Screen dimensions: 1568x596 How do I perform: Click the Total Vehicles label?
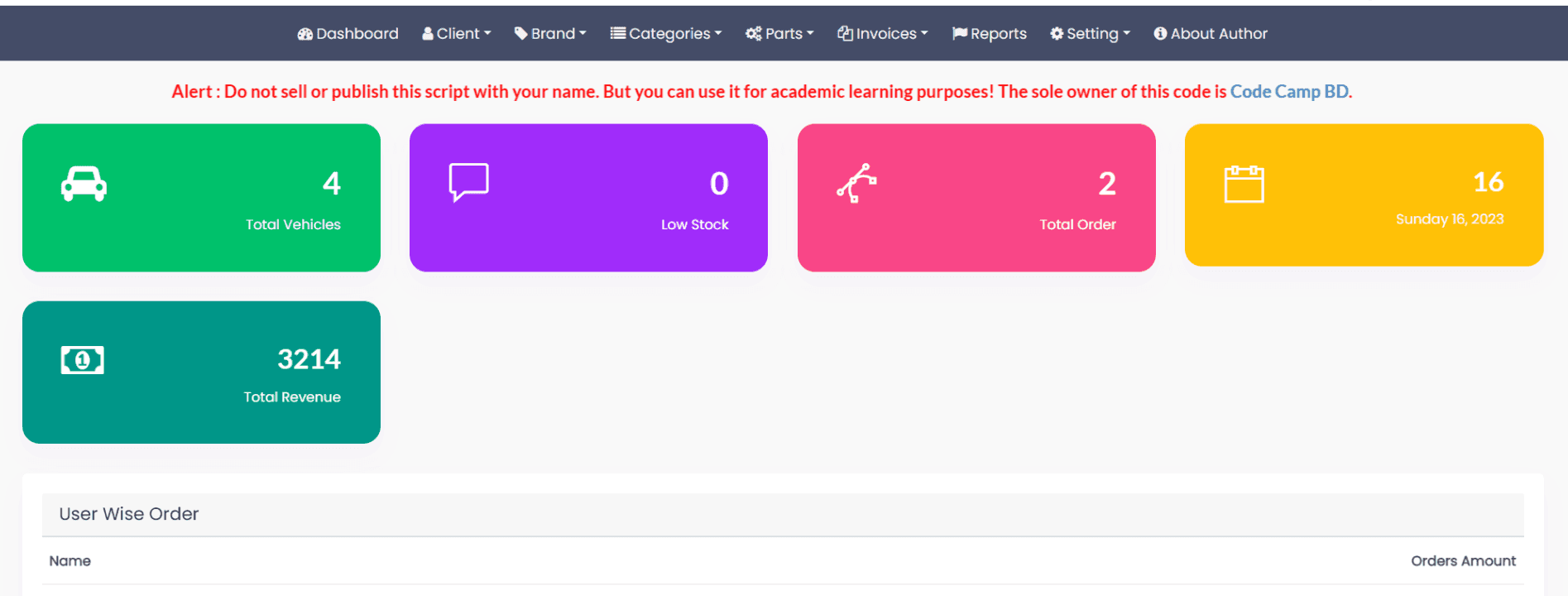(293, 224)
